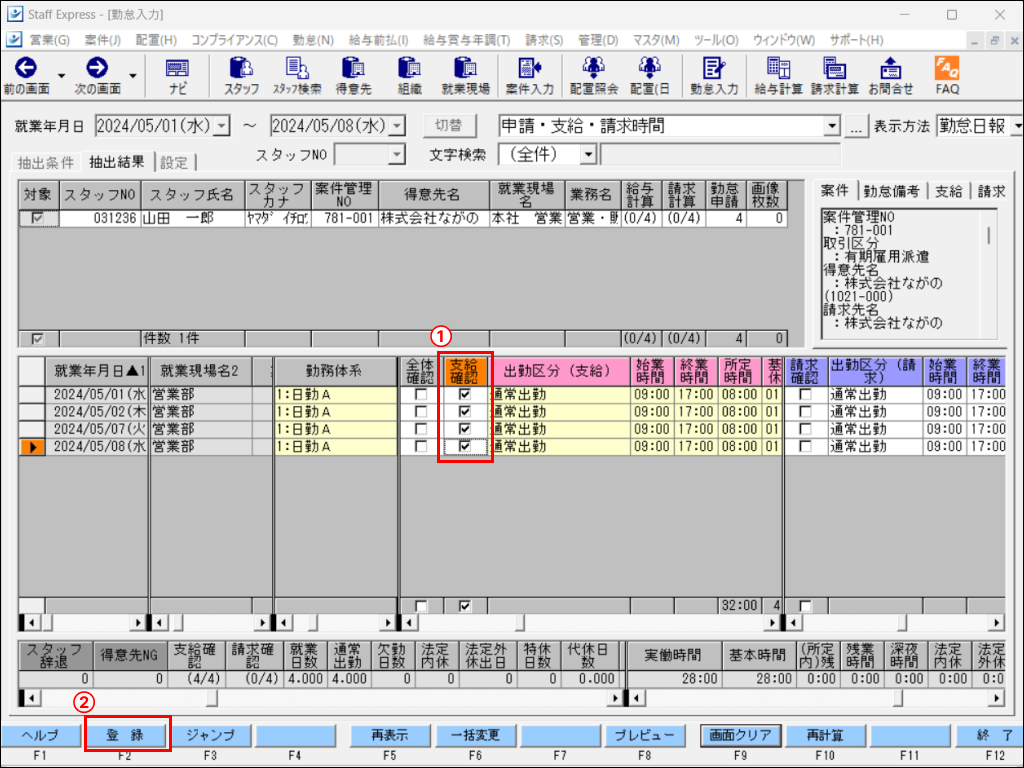The height and width of the screenshot is (768, 1024).
Task: Expand the 次の画面 history dropdown arrow
Action: 133,76
